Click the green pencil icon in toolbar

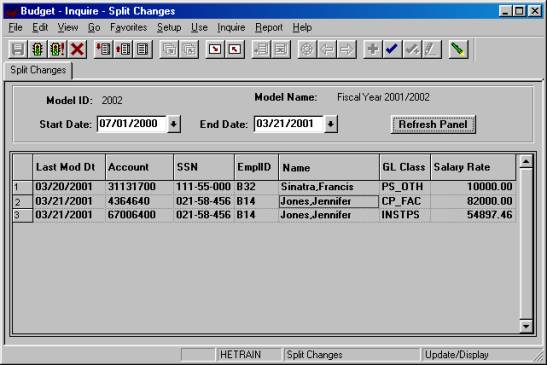(x=458, y=49)
